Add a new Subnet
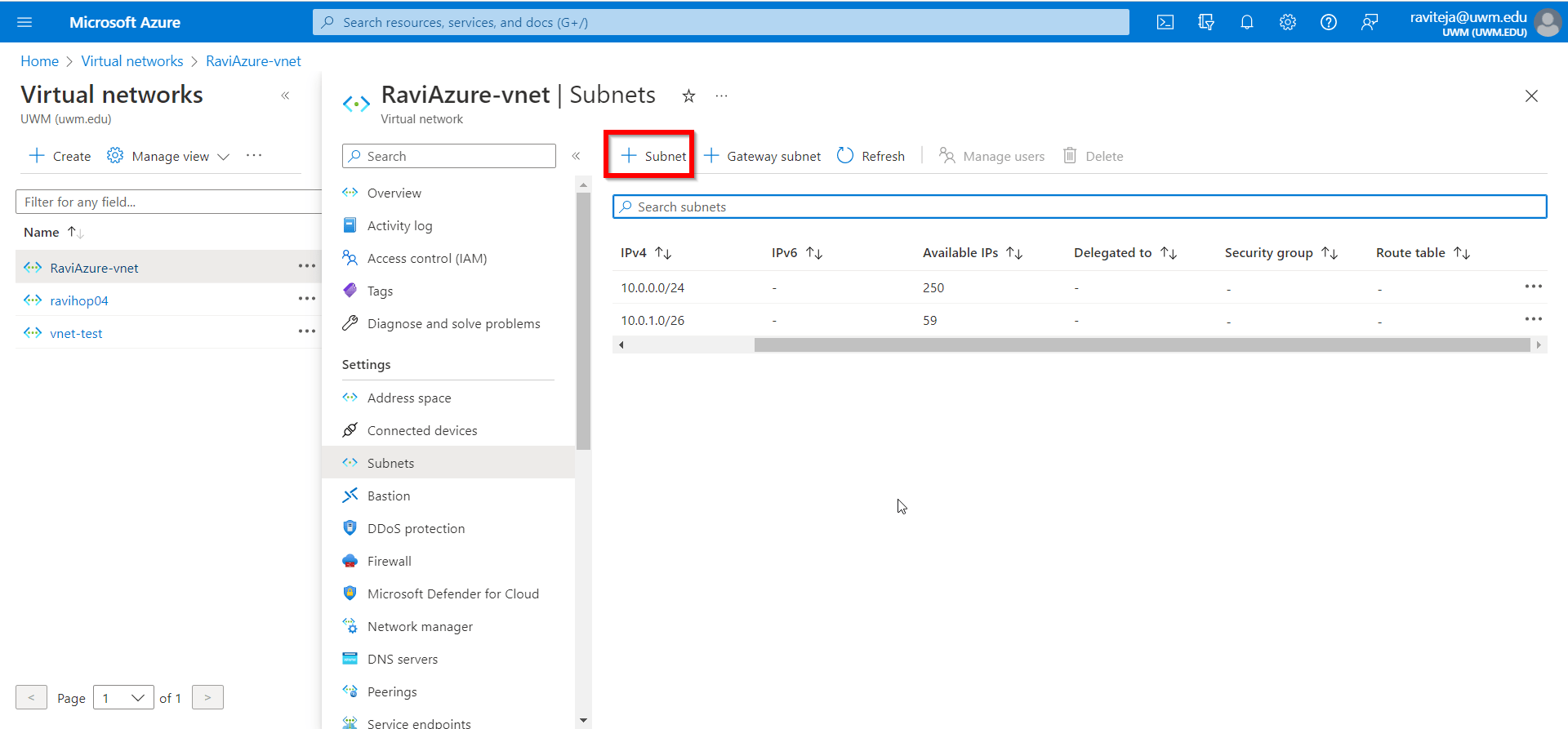The image size is (1568, 729). pyautogui.click(x=653, y=156)
